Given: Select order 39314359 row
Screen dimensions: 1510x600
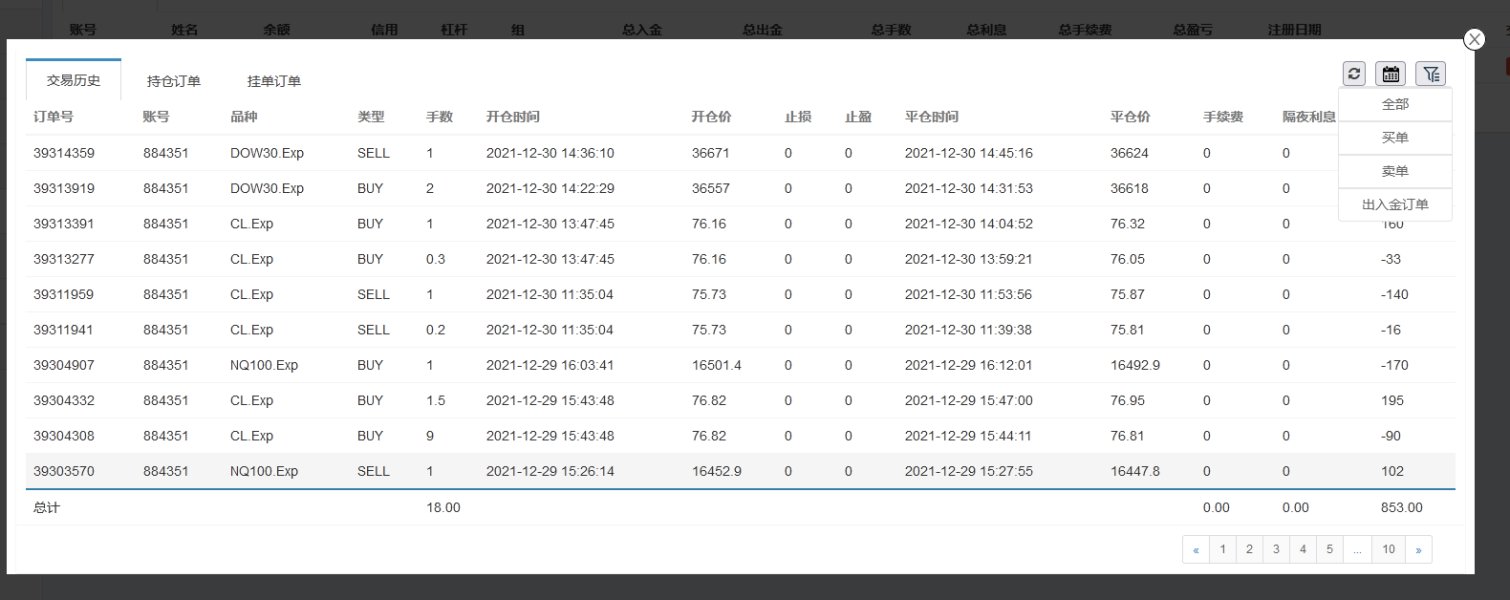Looking at the screenshot, I should (x=740, y=153).
